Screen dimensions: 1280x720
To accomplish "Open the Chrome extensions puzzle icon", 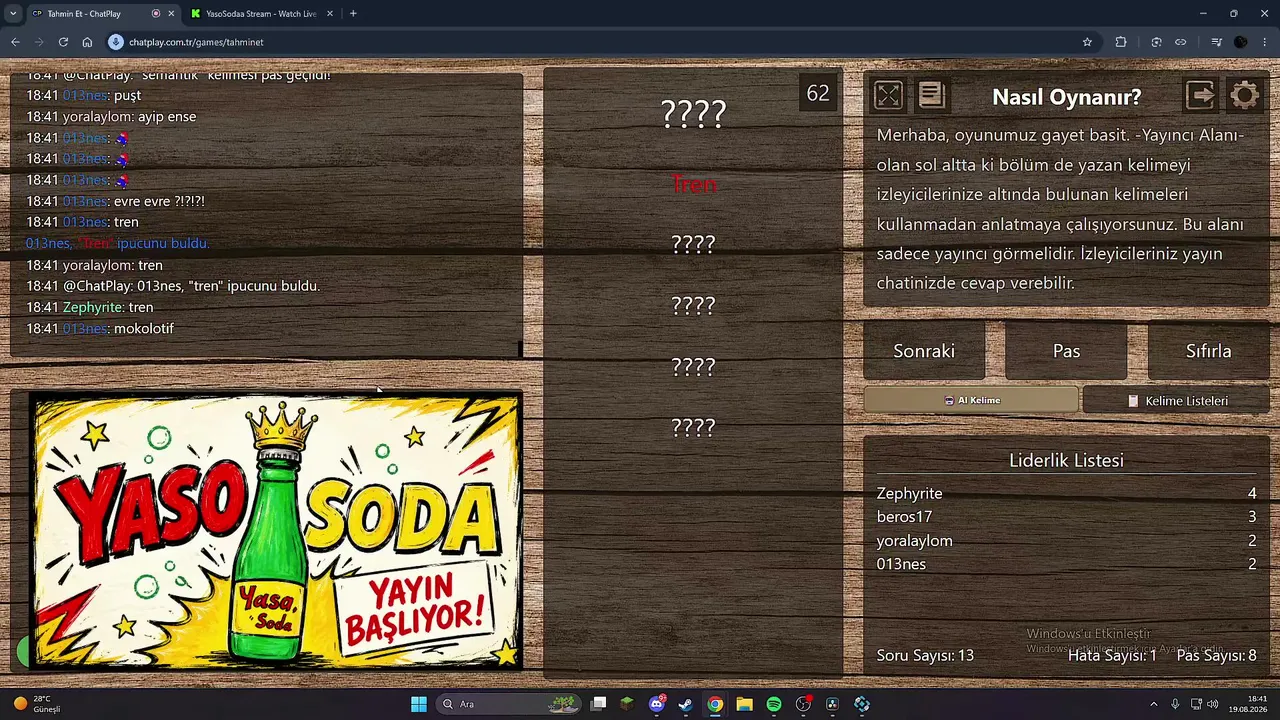I will pos(1121,42).
